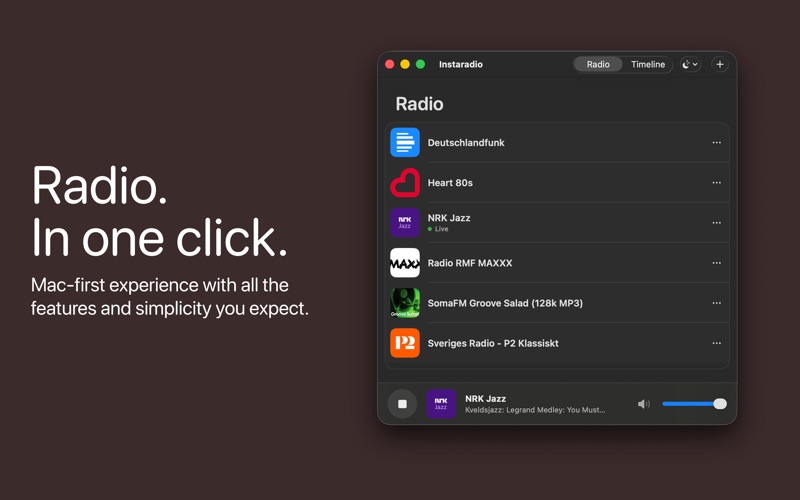Click the Deutschlandfunk station logo

[405, 142]
